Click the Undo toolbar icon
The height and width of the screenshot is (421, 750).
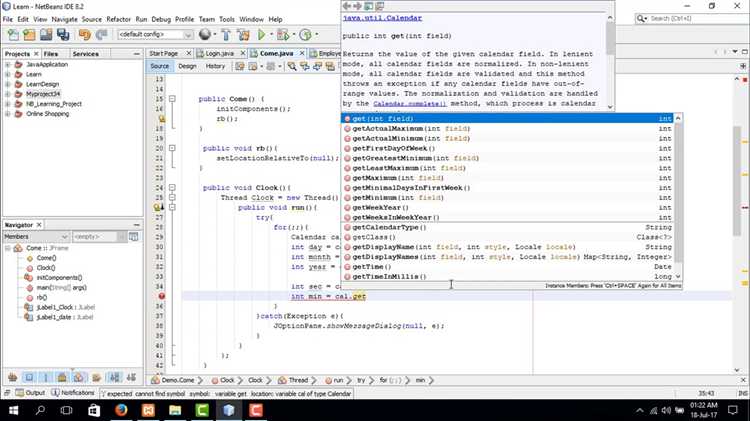click(x=84, y=34)
